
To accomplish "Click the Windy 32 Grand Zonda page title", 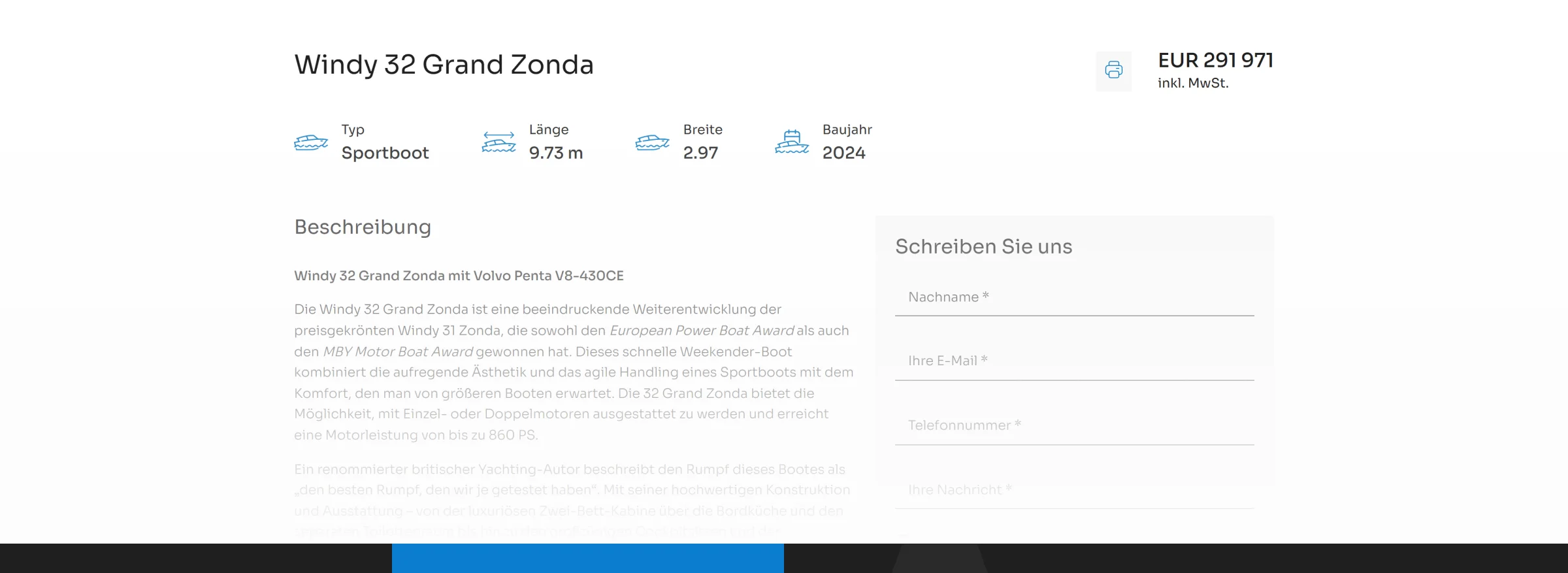I will (x=444, y=65).
